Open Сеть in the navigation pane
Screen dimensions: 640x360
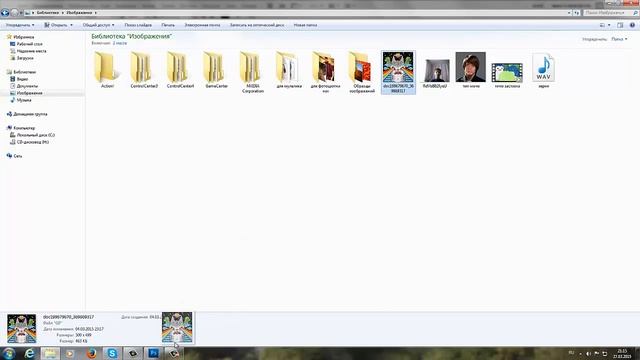point(18,156)
